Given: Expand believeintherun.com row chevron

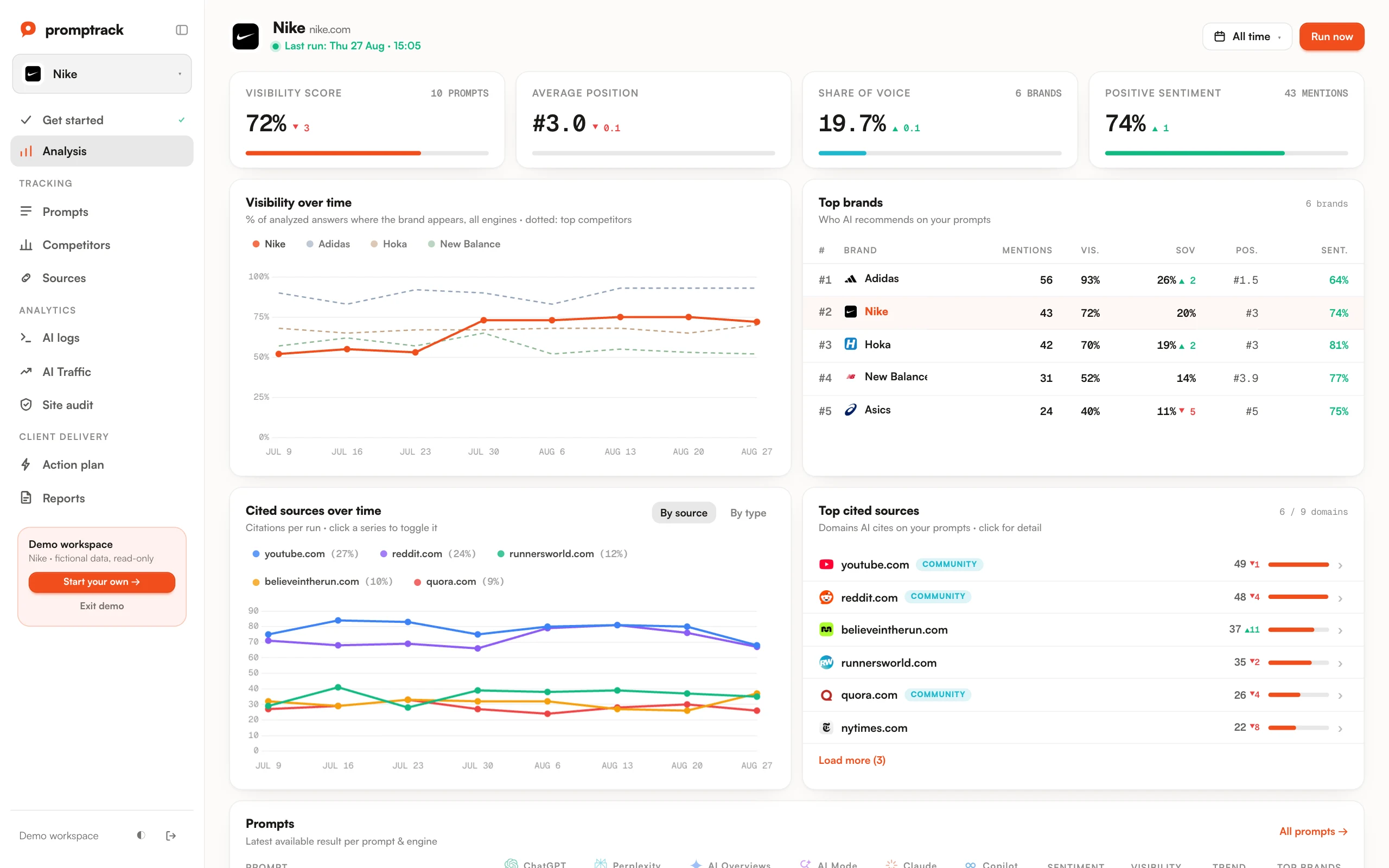Looking at the screenshot, I should [x=1340, y=630].
